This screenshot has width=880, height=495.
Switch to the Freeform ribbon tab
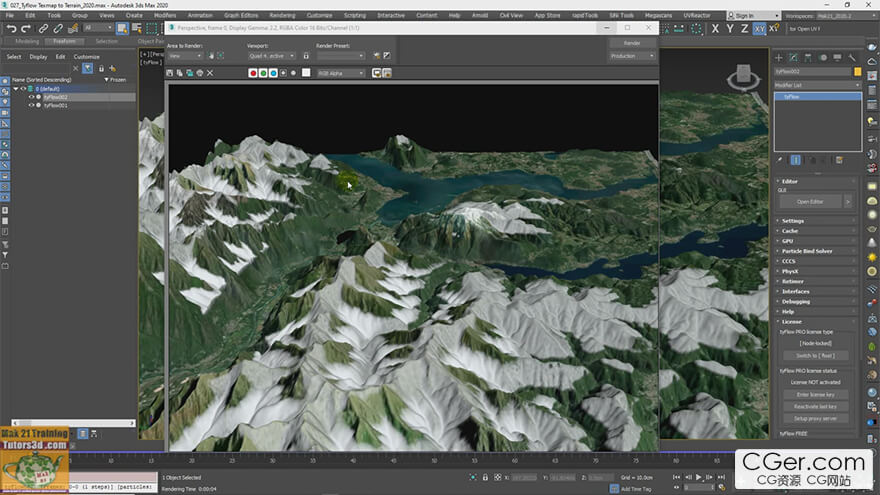(x=64, y=41)
